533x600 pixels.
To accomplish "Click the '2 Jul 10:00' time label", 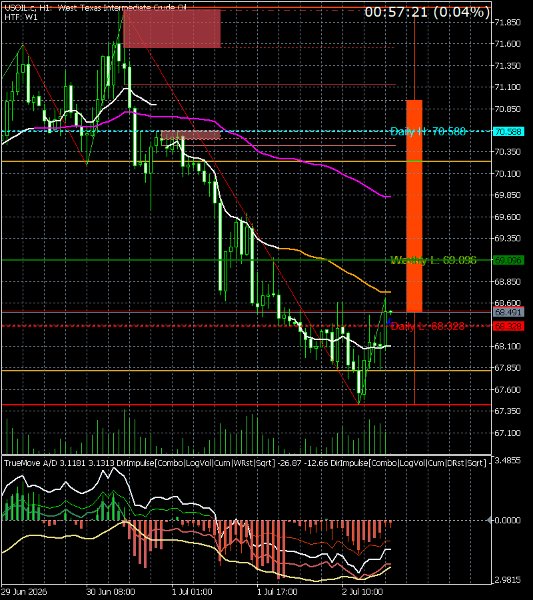I will (362, 592).
